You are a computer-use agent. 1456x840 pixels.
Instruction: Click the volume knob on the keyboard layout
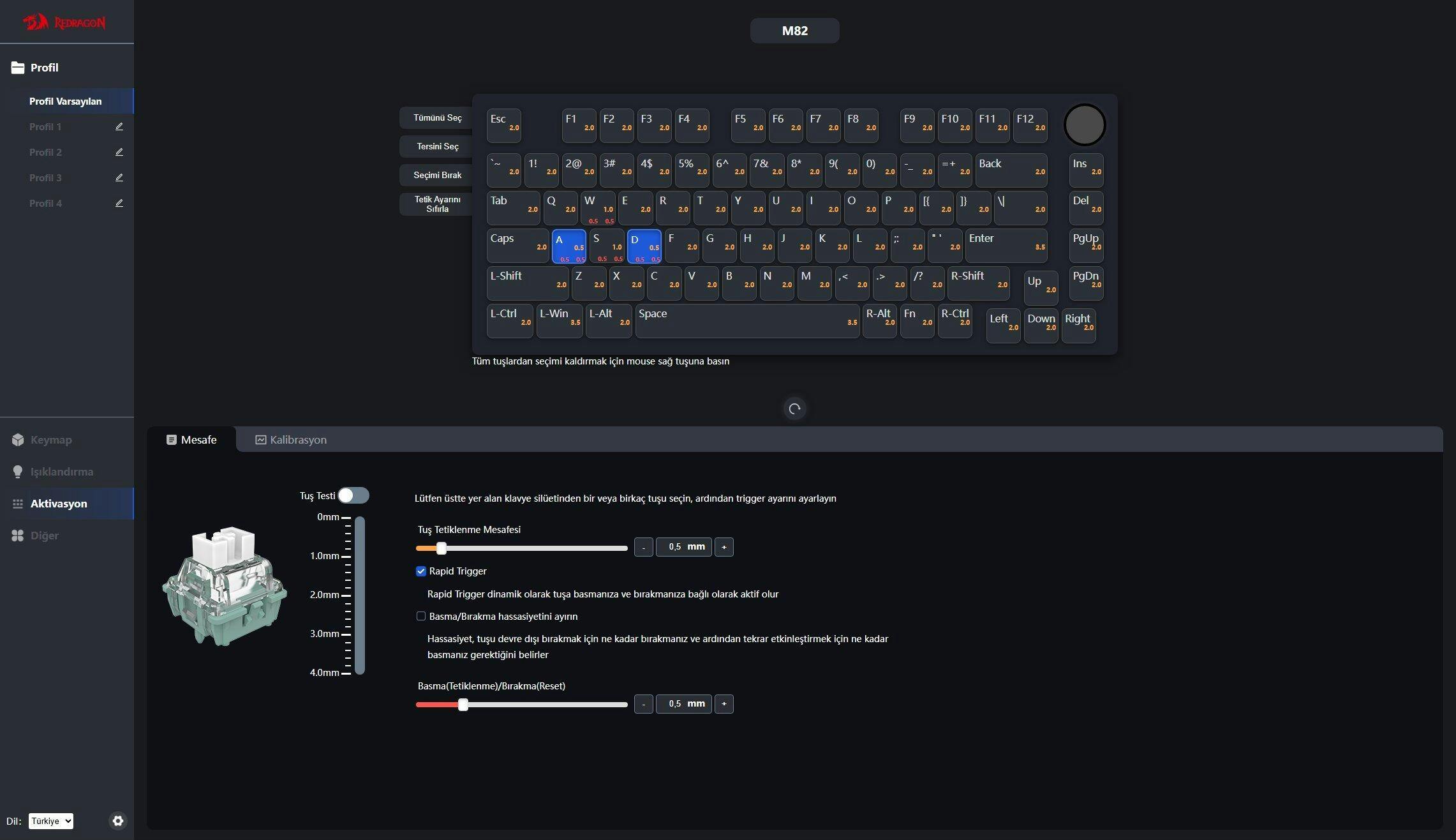coord(1084,125)
